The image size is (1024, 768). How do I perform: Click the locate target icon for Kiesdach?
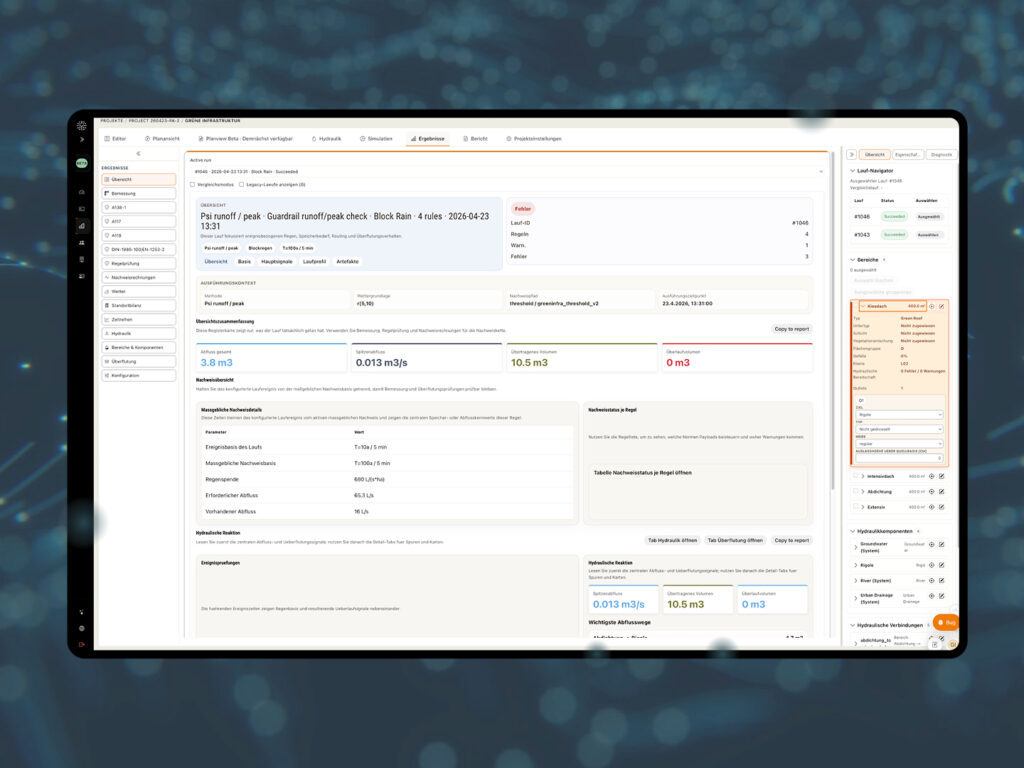point(932,306)
